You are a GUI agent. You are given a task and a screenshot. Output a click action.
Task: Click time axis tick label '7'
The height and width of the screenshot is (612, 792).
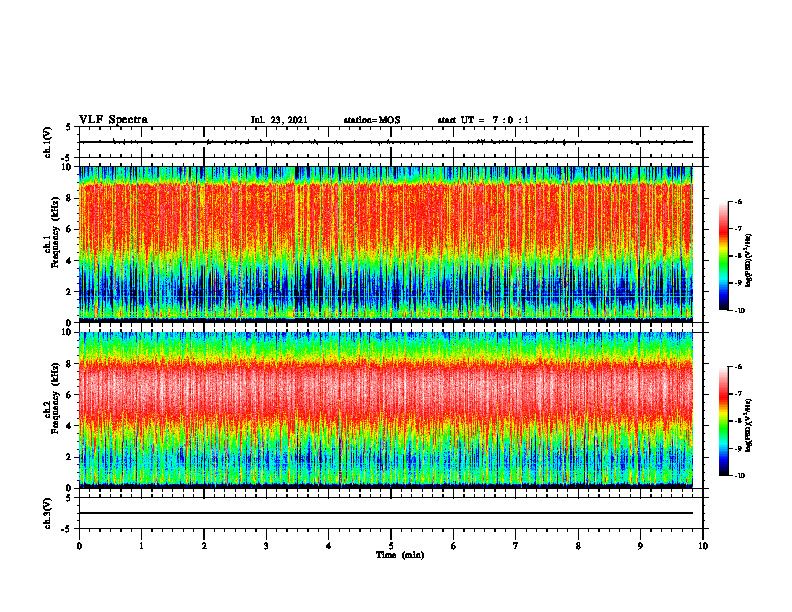point(516,546)
